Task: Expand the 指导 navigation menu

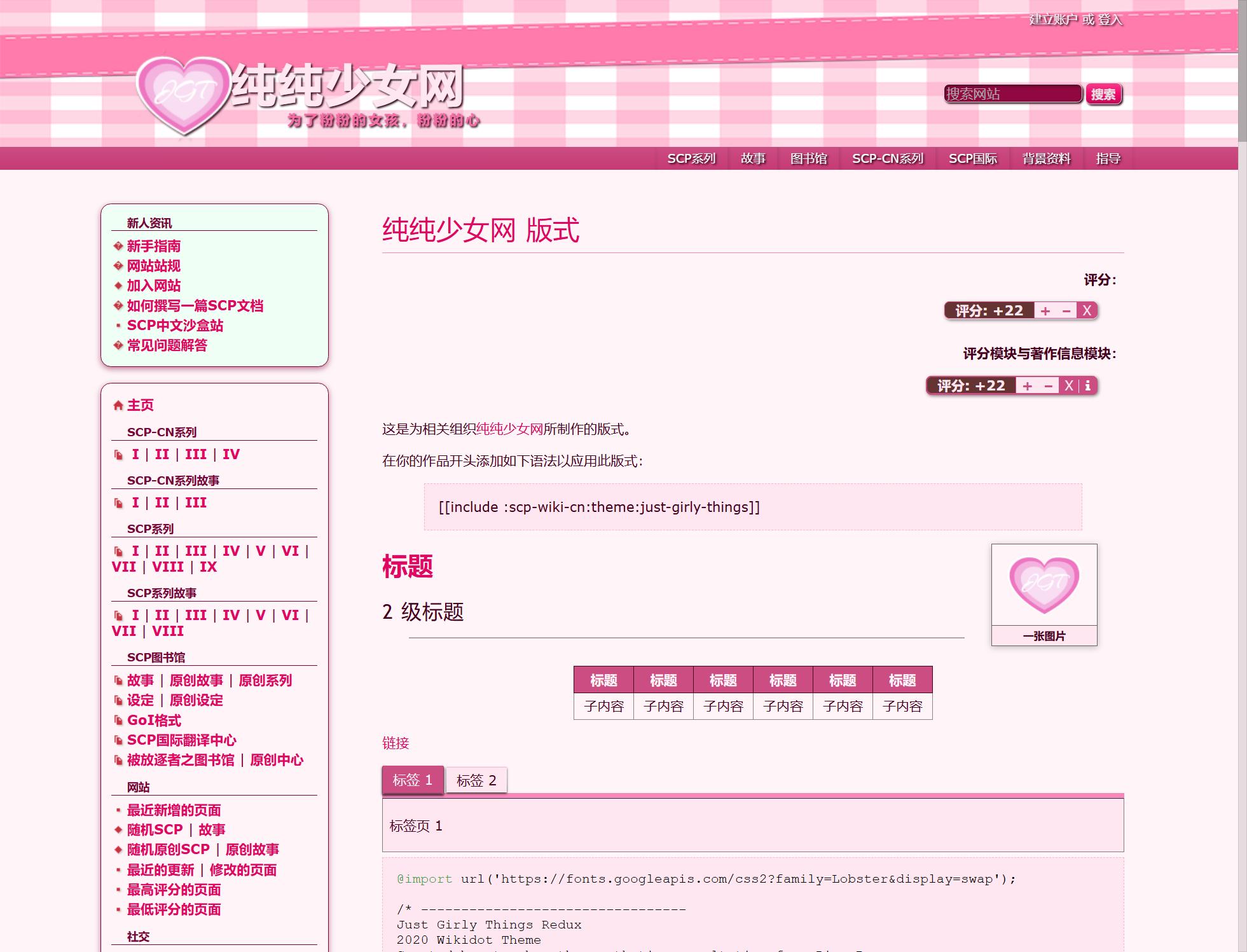Action: [1108, 158]
